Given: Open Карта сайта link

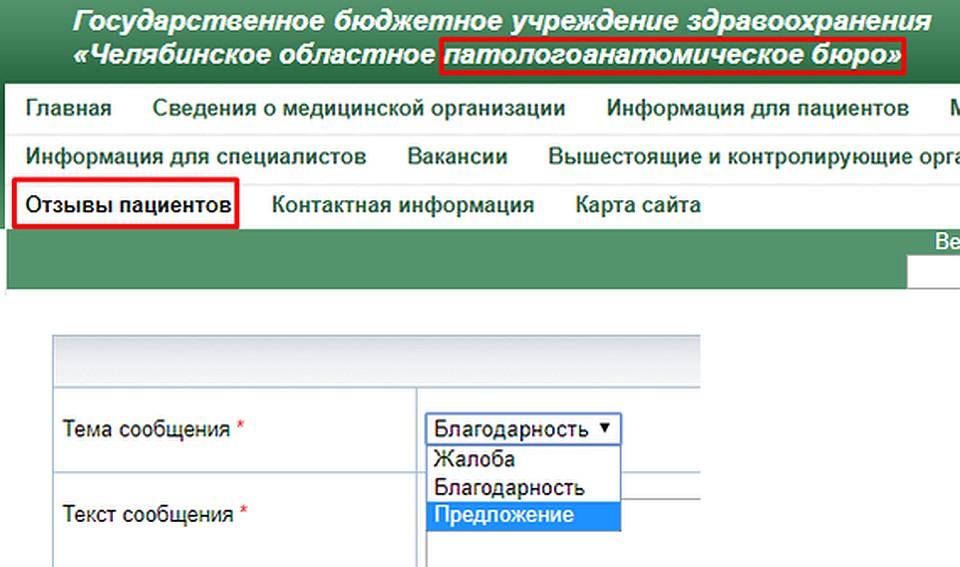Looking at the screenshot, I should tap(638, 205).
